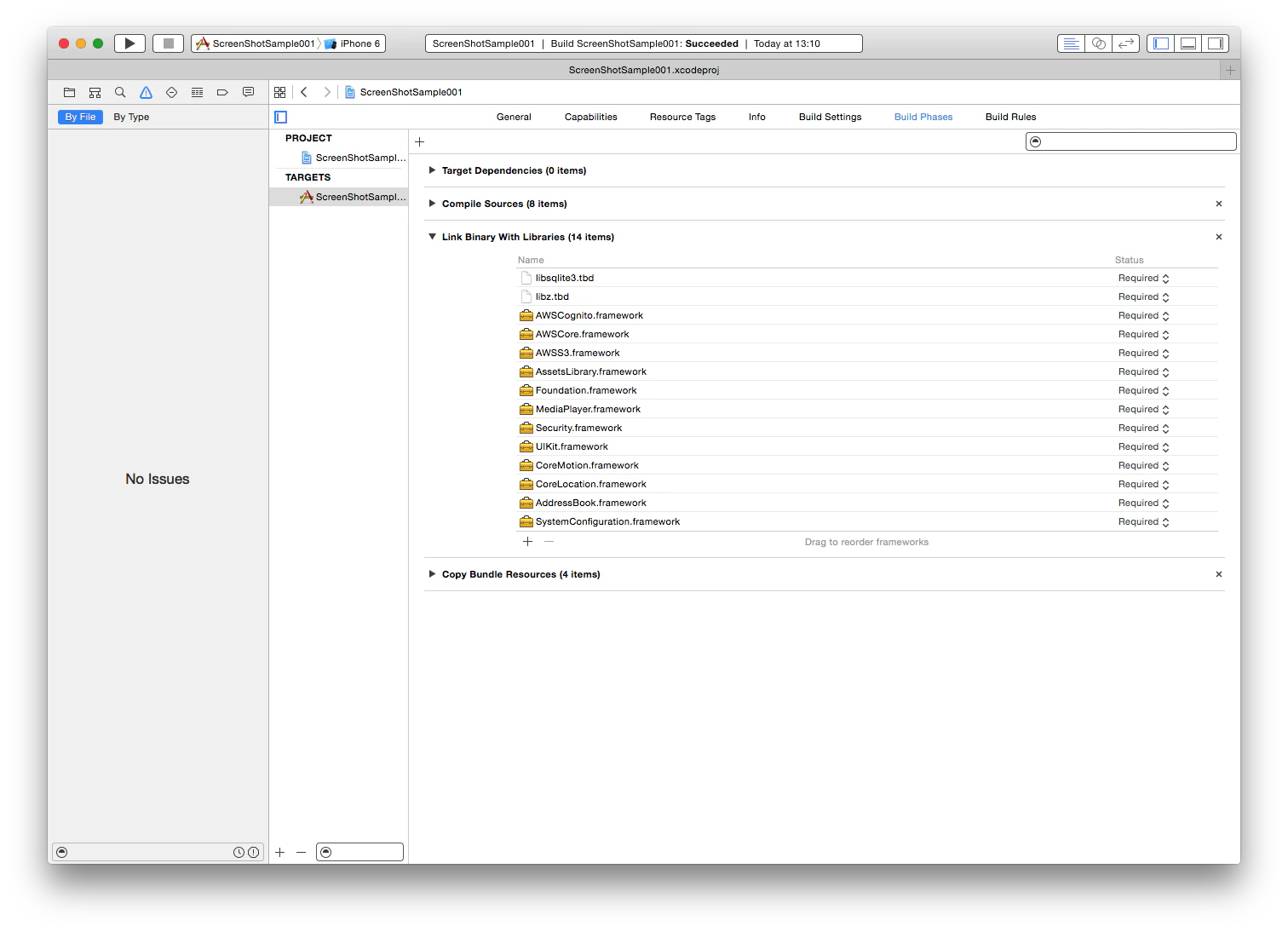Change the status of SystemConfiguration.framework
The width and height of the screenshot is (1288, 932).
1144,521
